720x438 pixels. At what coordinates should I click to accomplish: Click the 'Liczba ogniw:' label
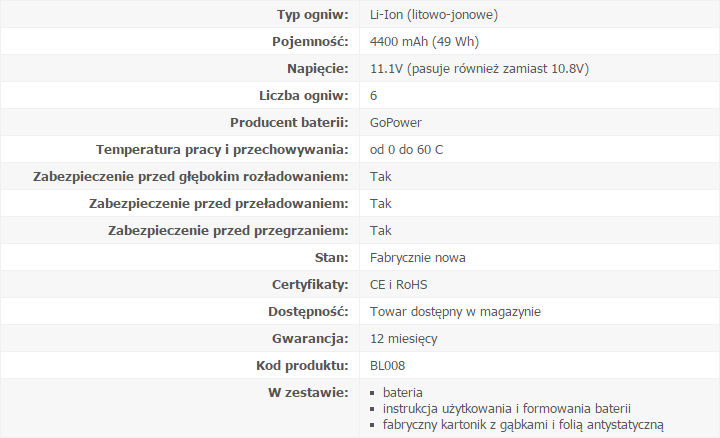[304, 95]
